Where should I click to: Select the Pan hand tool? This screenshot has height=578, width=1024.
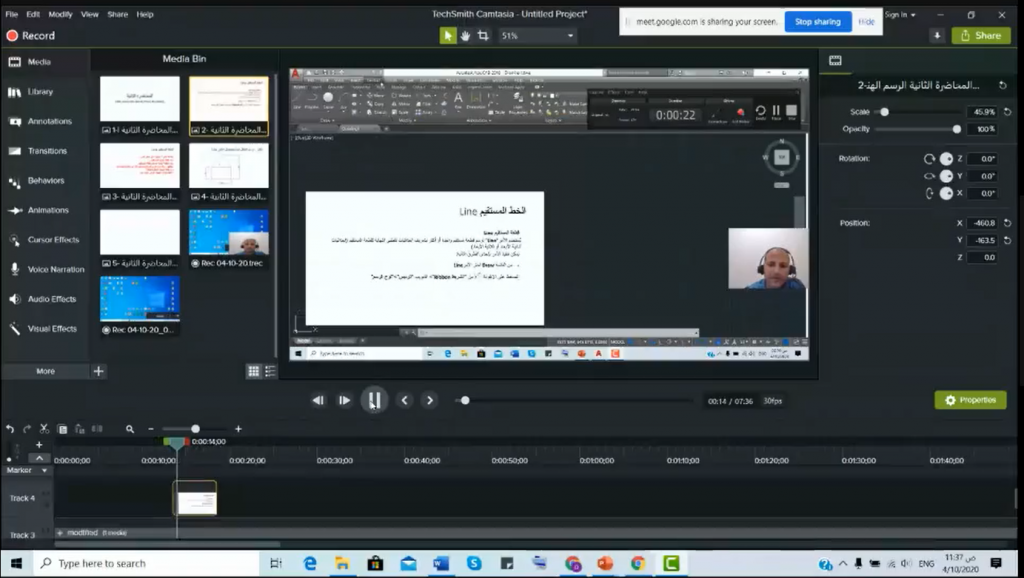click(465, 35)
